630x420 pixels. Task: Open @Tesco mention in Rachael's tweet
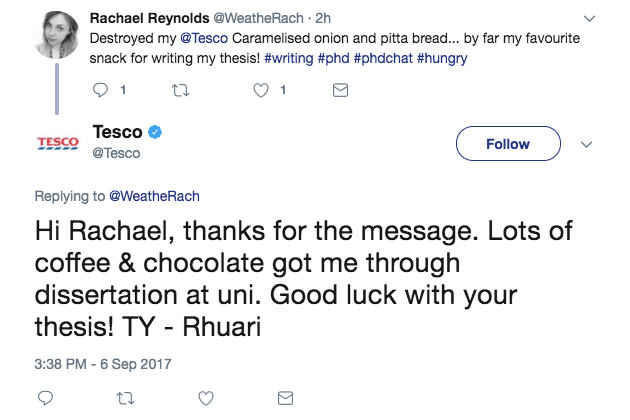click(x=202, y=38)
